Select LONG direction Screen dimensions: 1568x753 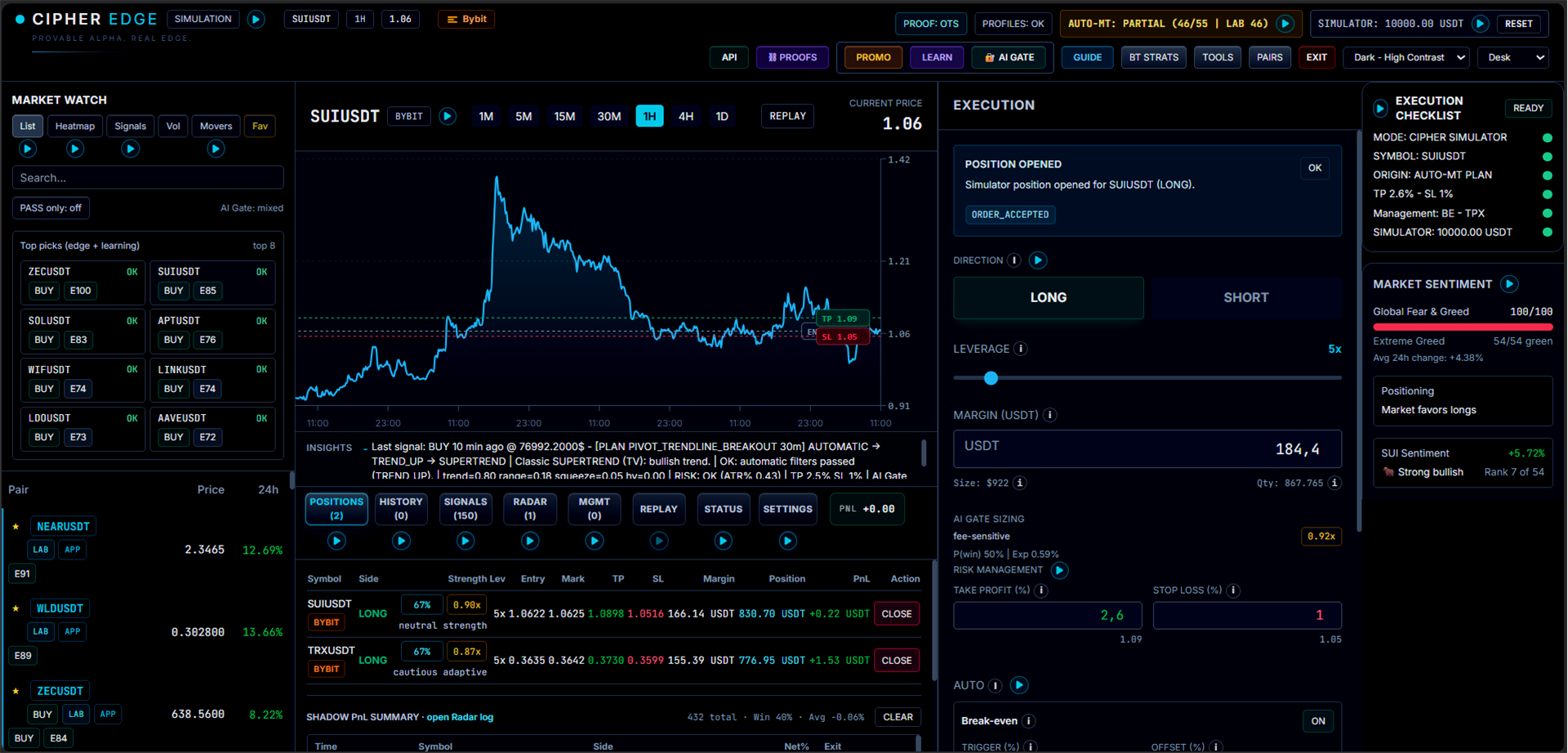pos(1049,297)
